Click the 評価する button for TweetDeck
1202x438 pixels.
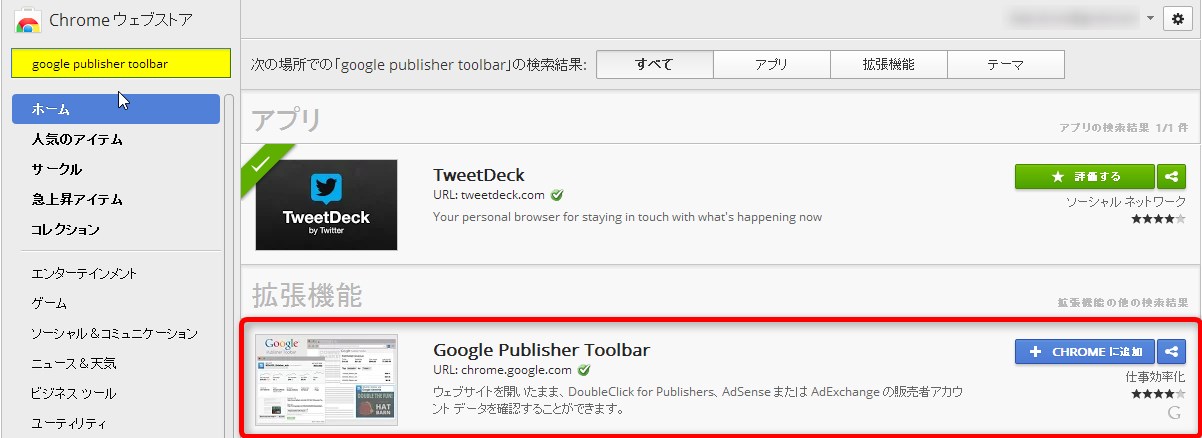(1085, 176)
